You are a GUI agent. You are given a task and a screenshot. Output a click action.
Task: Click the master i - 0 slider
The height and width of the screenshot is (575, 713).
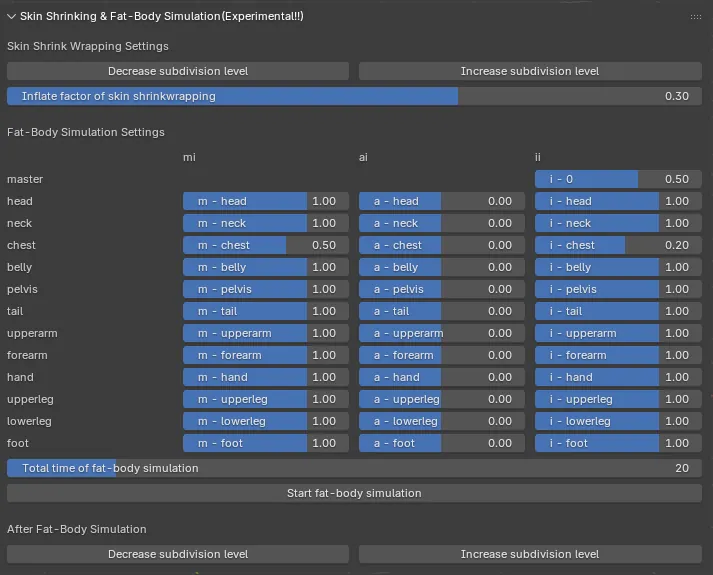(x=618, y=179)
